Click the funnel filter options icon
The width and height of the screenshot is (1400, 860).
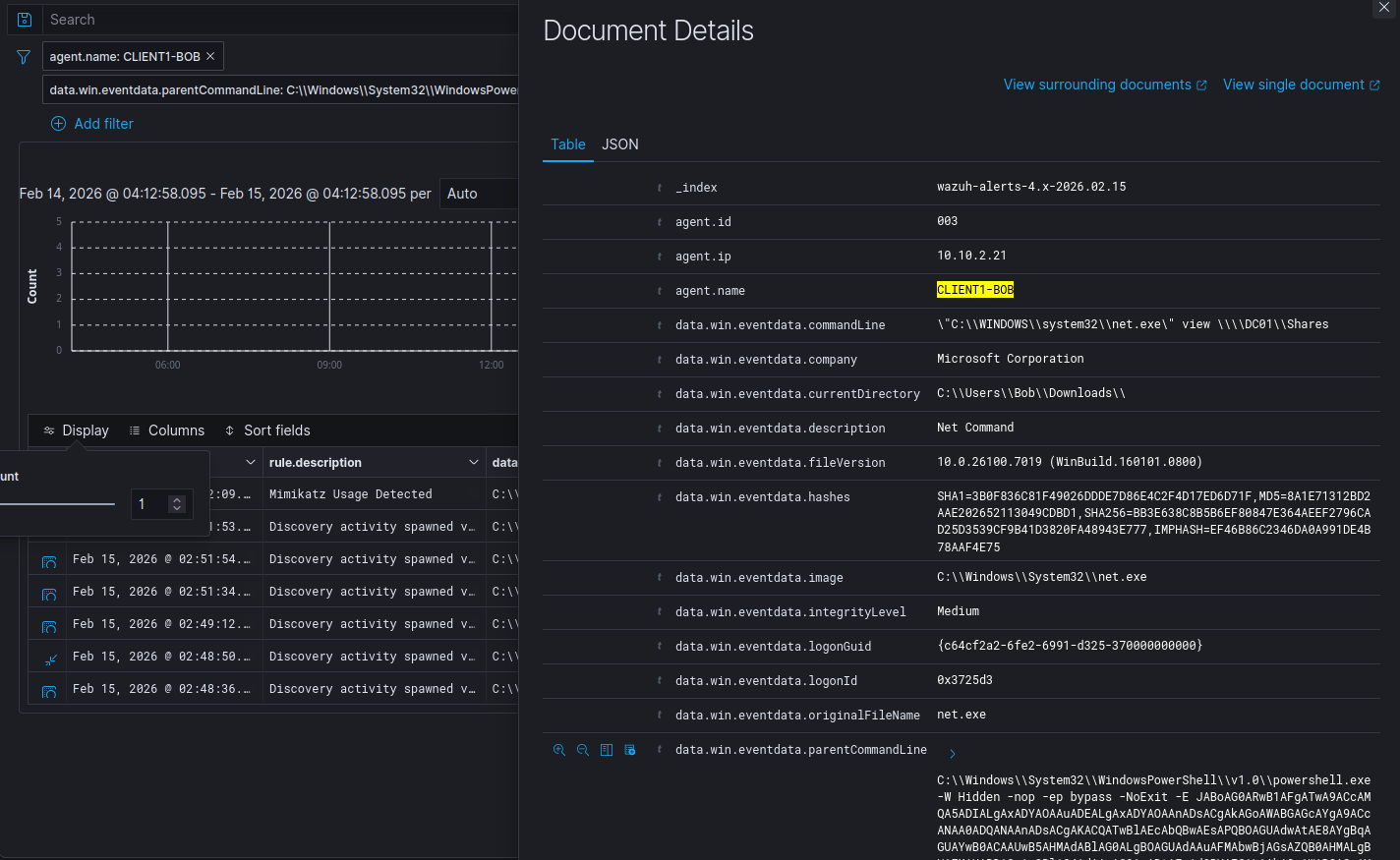(24, 57)
